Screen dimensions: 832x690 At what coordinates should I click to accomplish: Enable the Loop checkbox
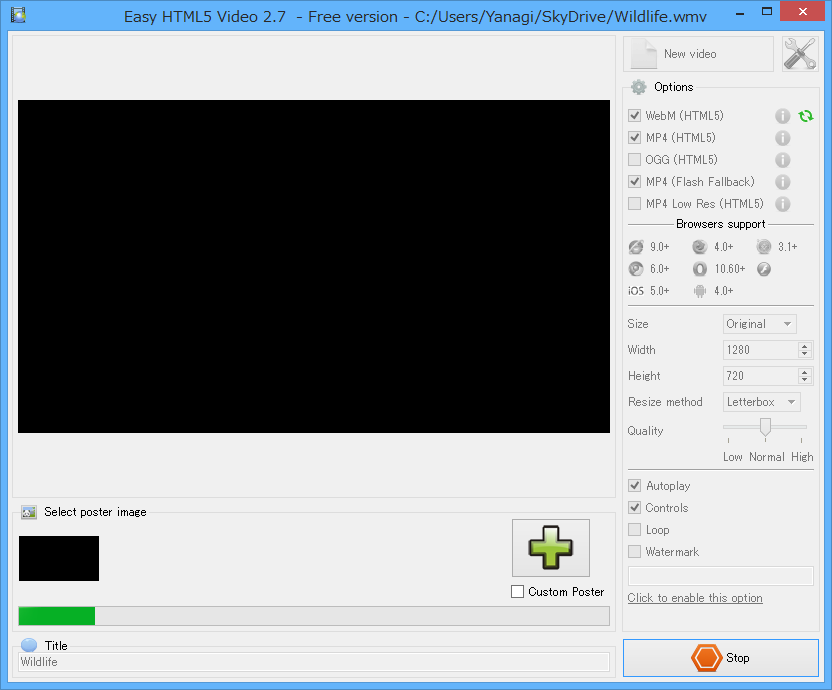coord(635,530)
